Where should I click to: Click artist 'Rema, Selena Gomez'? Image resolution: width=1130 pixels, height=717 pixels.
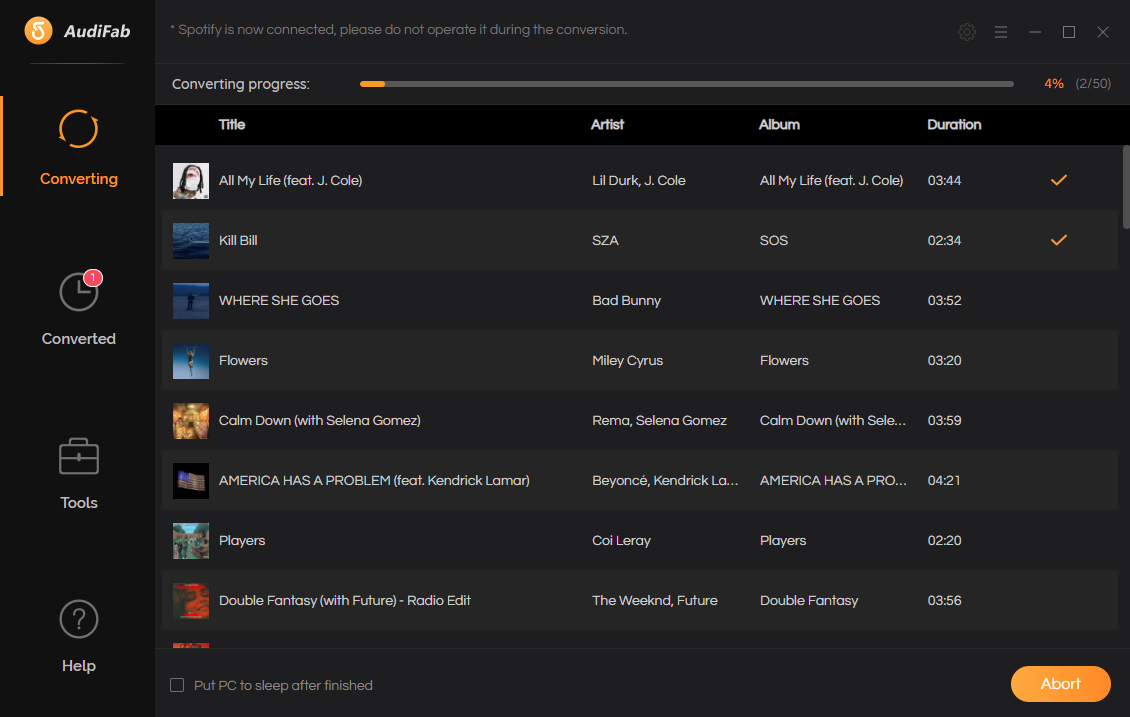(x=659, y=420)
